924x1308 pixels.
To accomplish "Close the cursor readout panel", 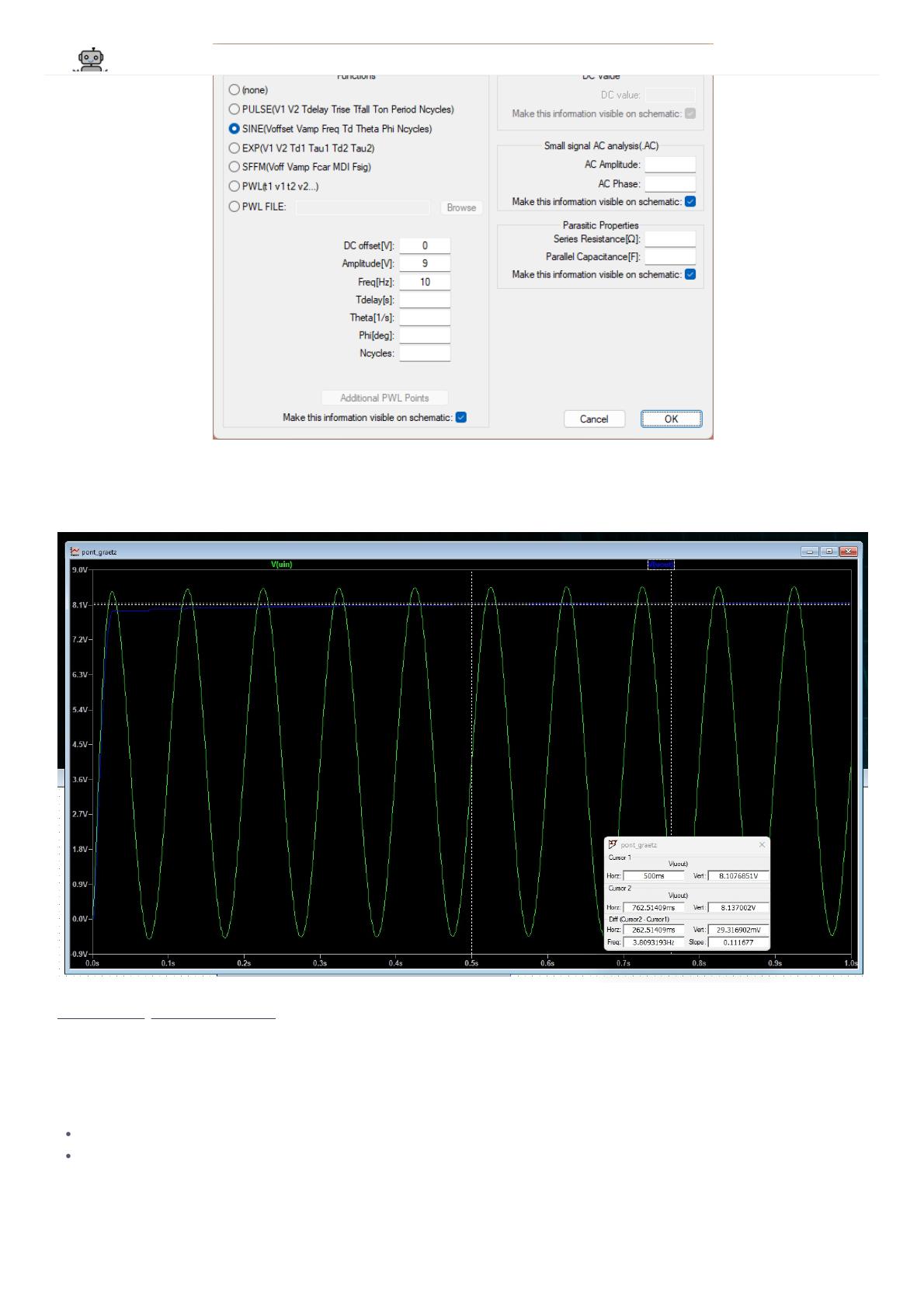I will tap(761, 844).
